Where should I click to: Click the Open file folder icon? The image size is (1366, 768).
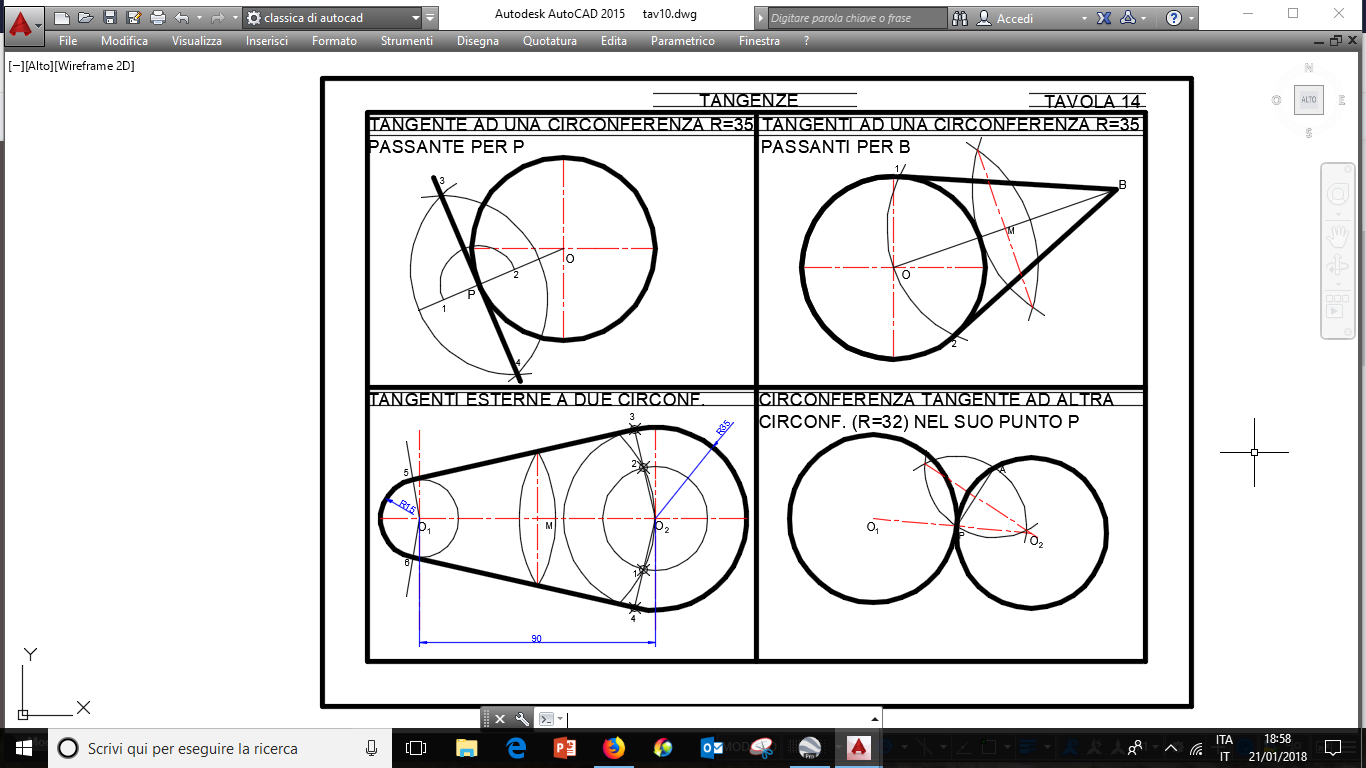[85, 18]
